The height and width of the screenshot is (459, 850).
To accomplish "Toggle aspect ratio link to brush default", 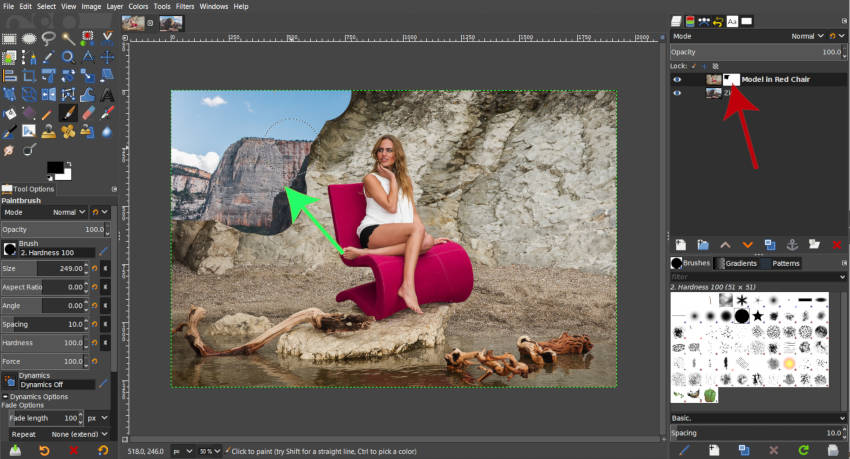I will [x=105, y=287].
